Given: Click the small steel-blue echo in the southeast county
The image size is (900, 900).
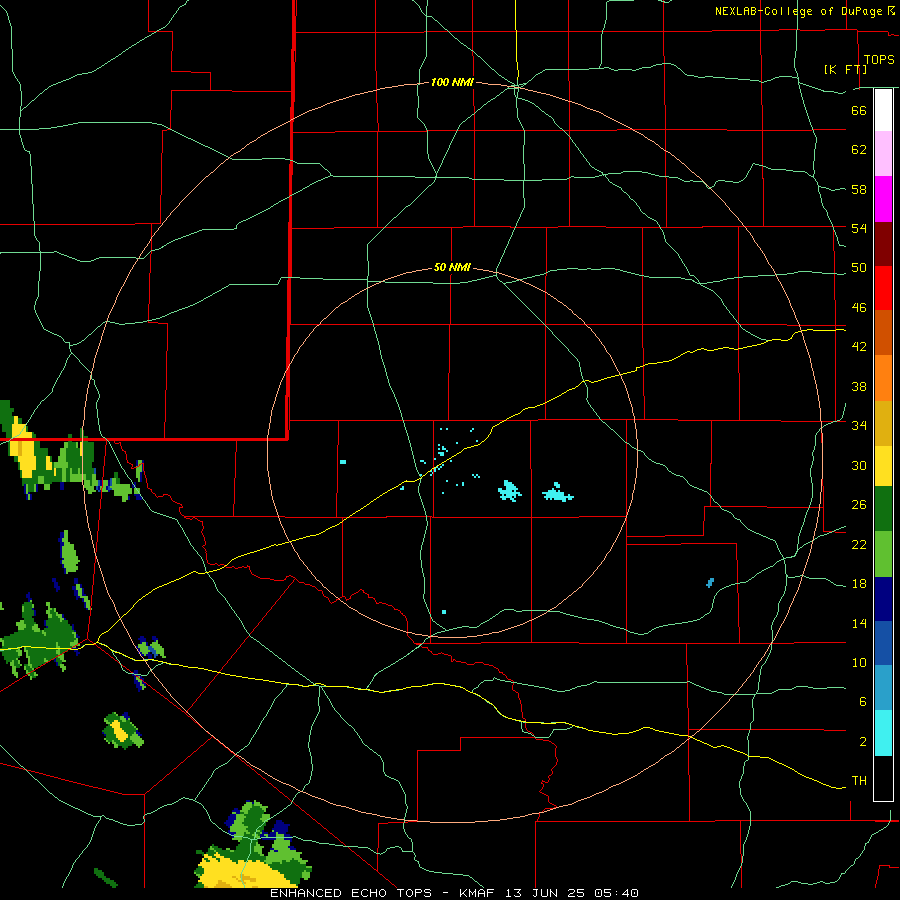Looking at the screenshot, I should pyautogui.click(x=710, y=583).
